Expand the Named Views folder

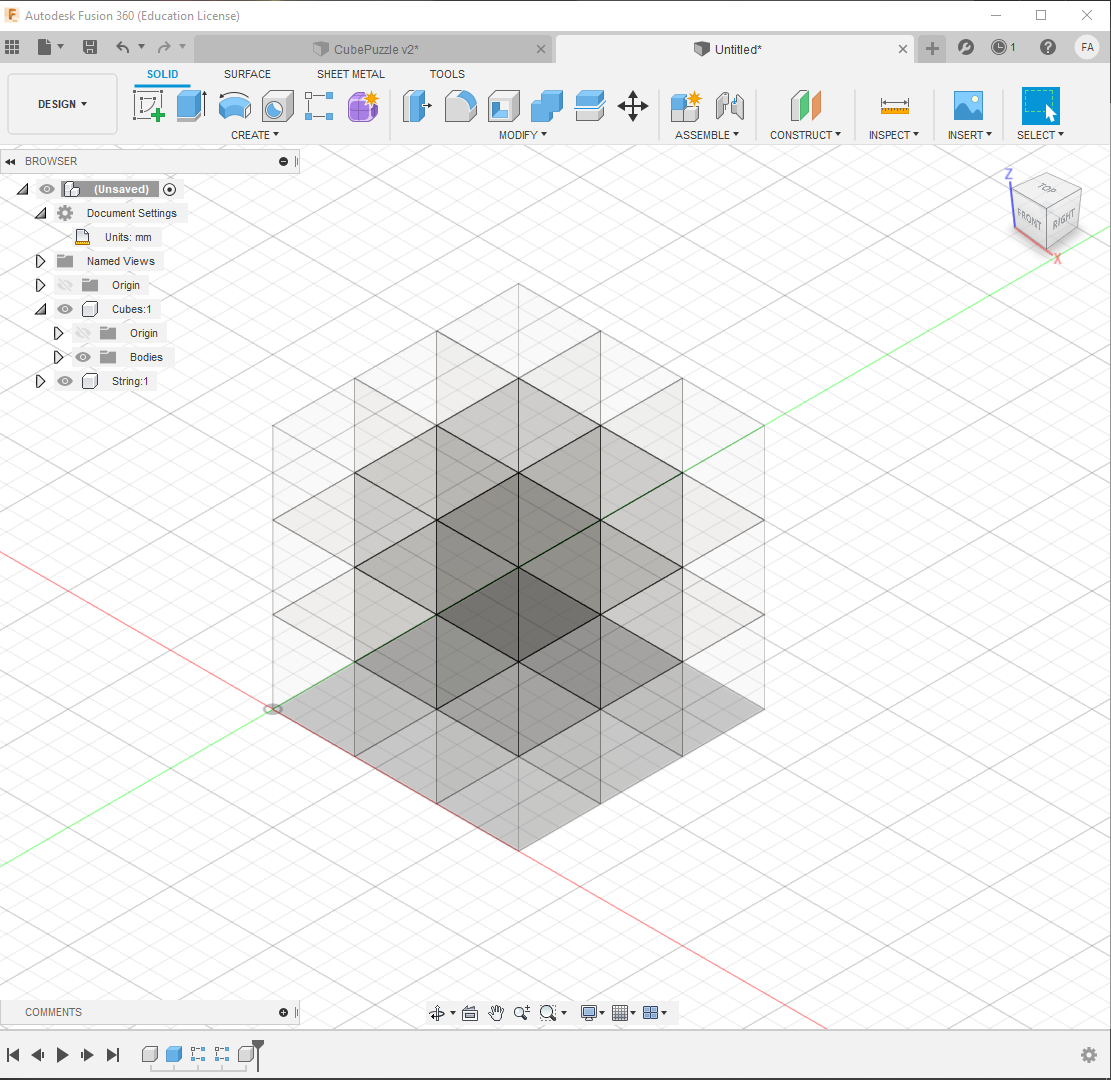pos(40,261)
